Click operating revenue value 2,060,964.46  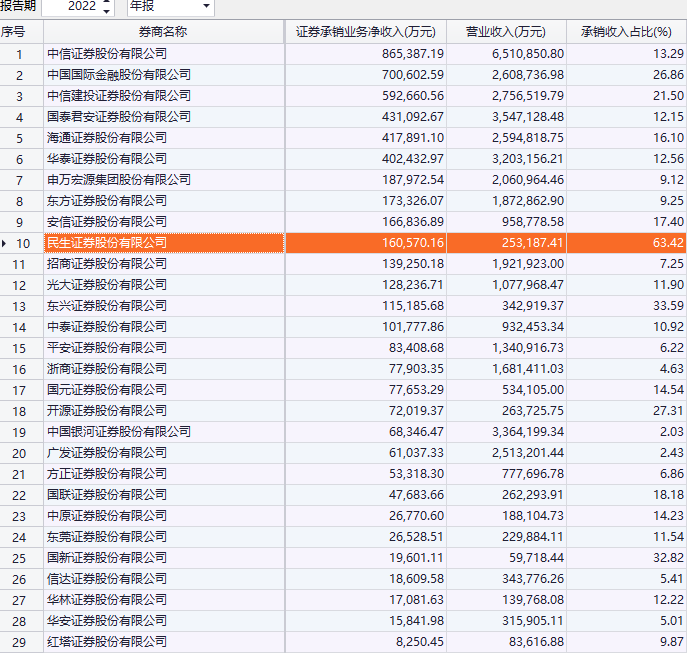click(528, 180)
